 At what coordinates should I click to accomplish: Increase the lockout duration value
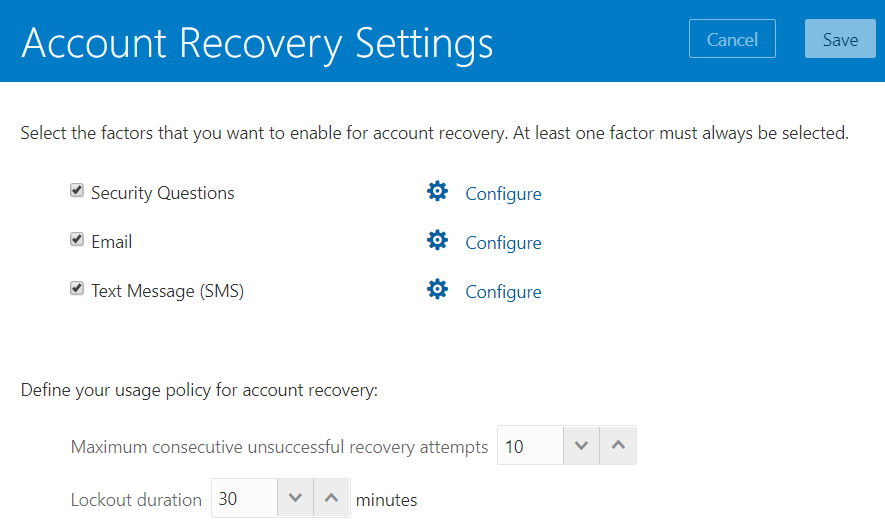pyautogui.click(x=332, y=498)
